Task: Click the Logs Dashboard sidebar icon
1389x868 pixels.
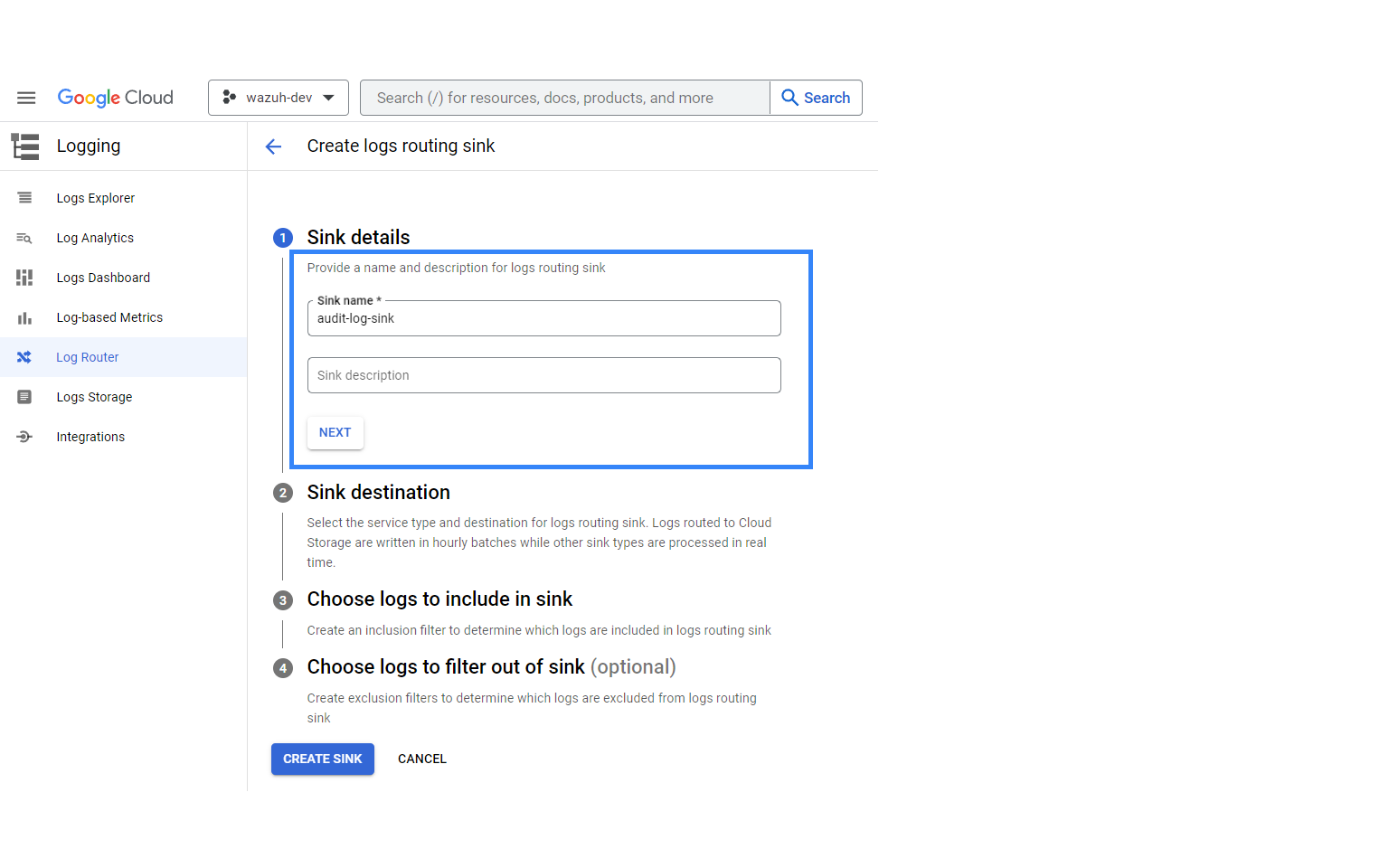Action: click(x=24, y=278)
